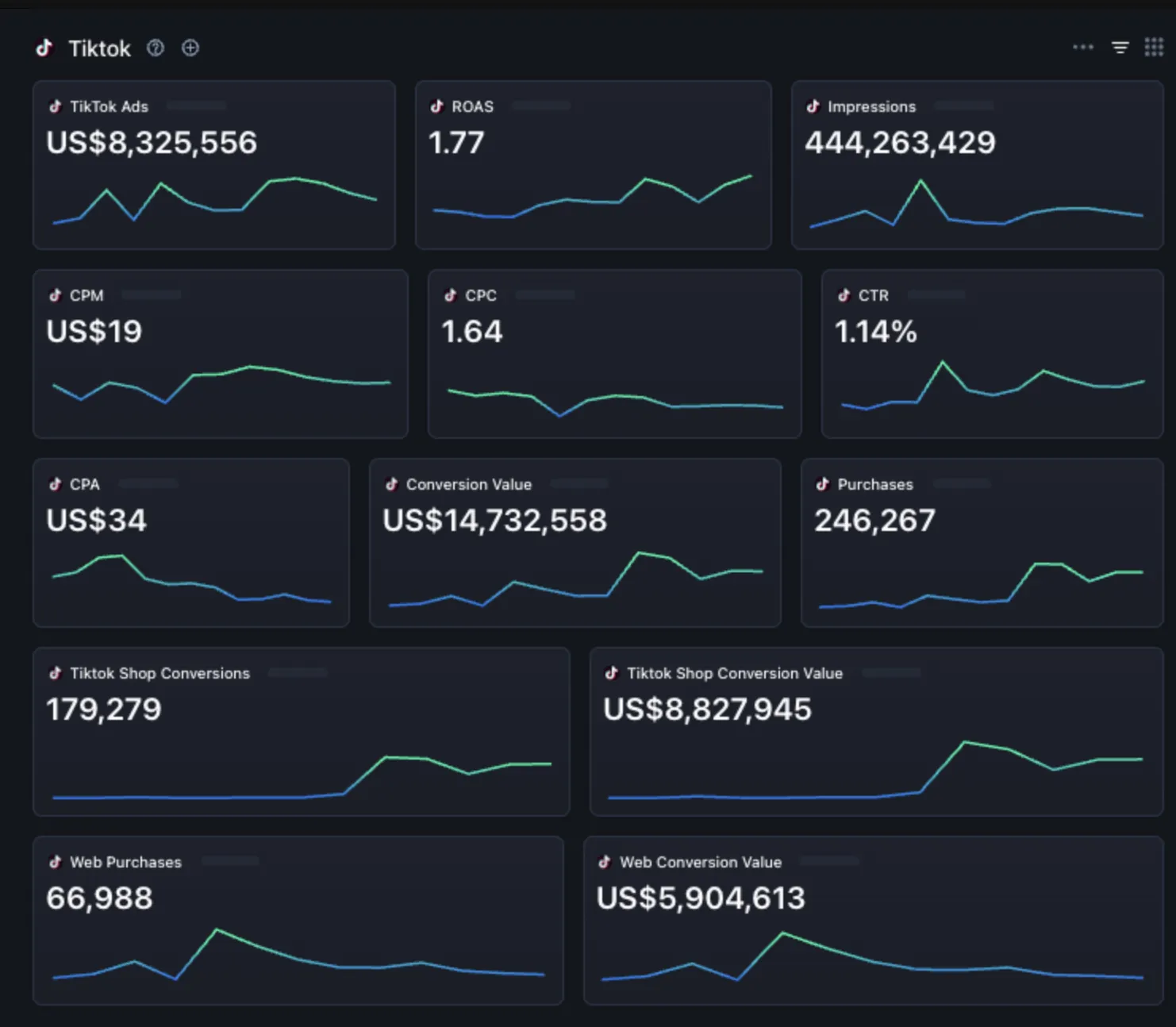
Task: Select the Purchases count 246,267
Action: point(875,521)
